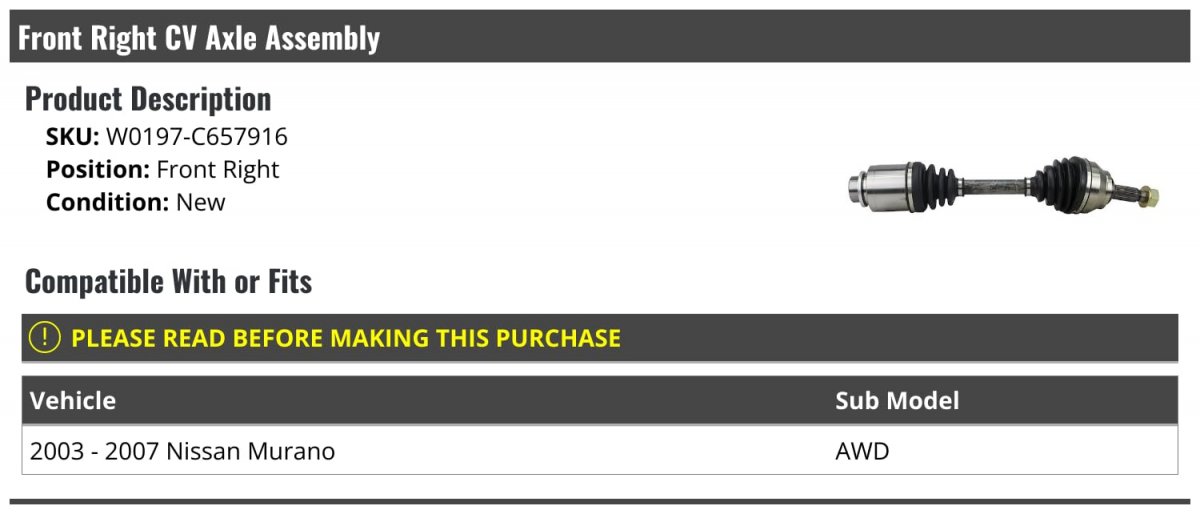Click the bottom horizontal divider line
The width and height of the screenshot is (1200, 514).
click(x=600, y=501)
